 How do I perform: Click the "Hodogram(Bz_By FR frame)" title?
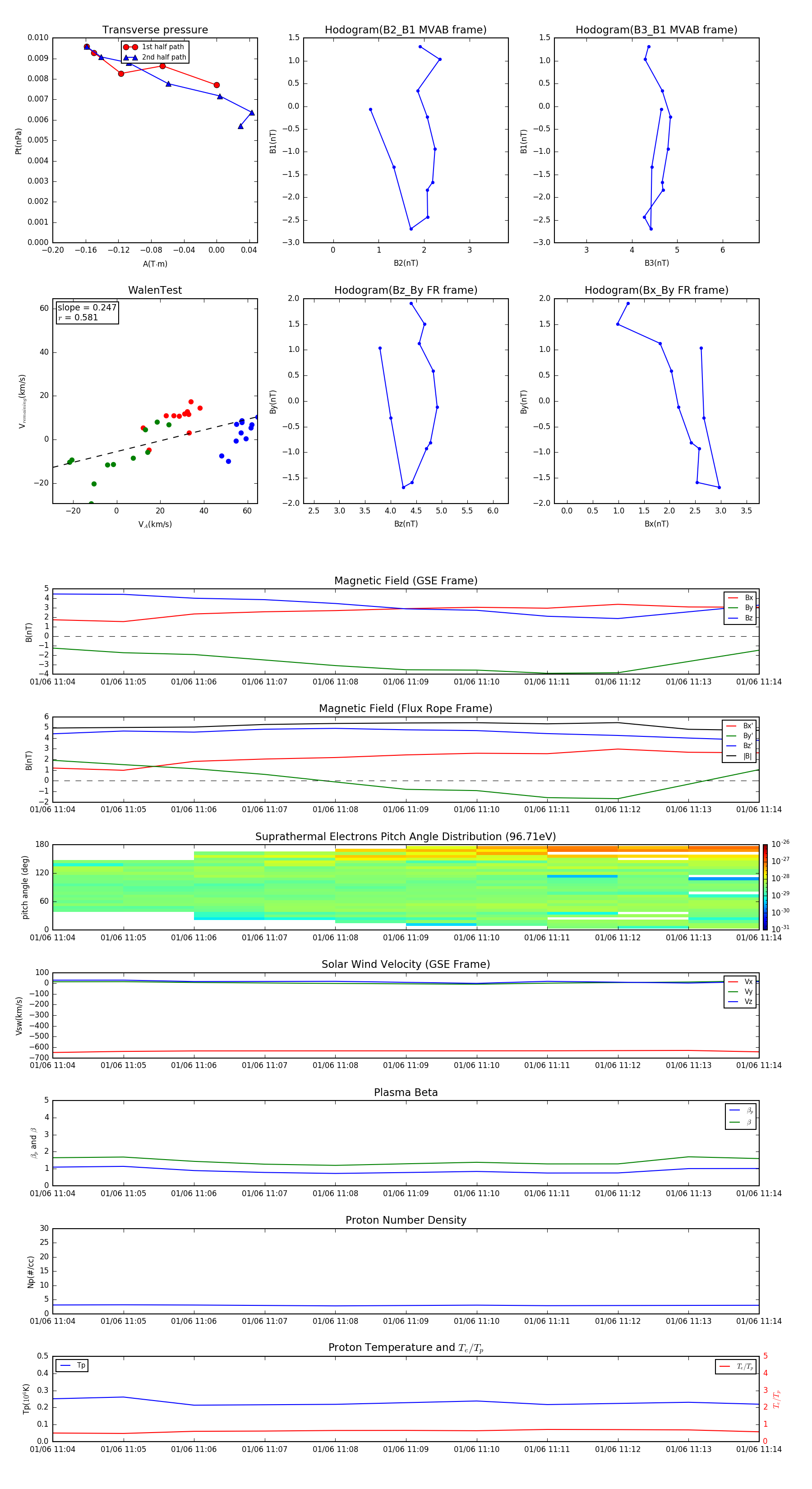(x=406, y=290)
